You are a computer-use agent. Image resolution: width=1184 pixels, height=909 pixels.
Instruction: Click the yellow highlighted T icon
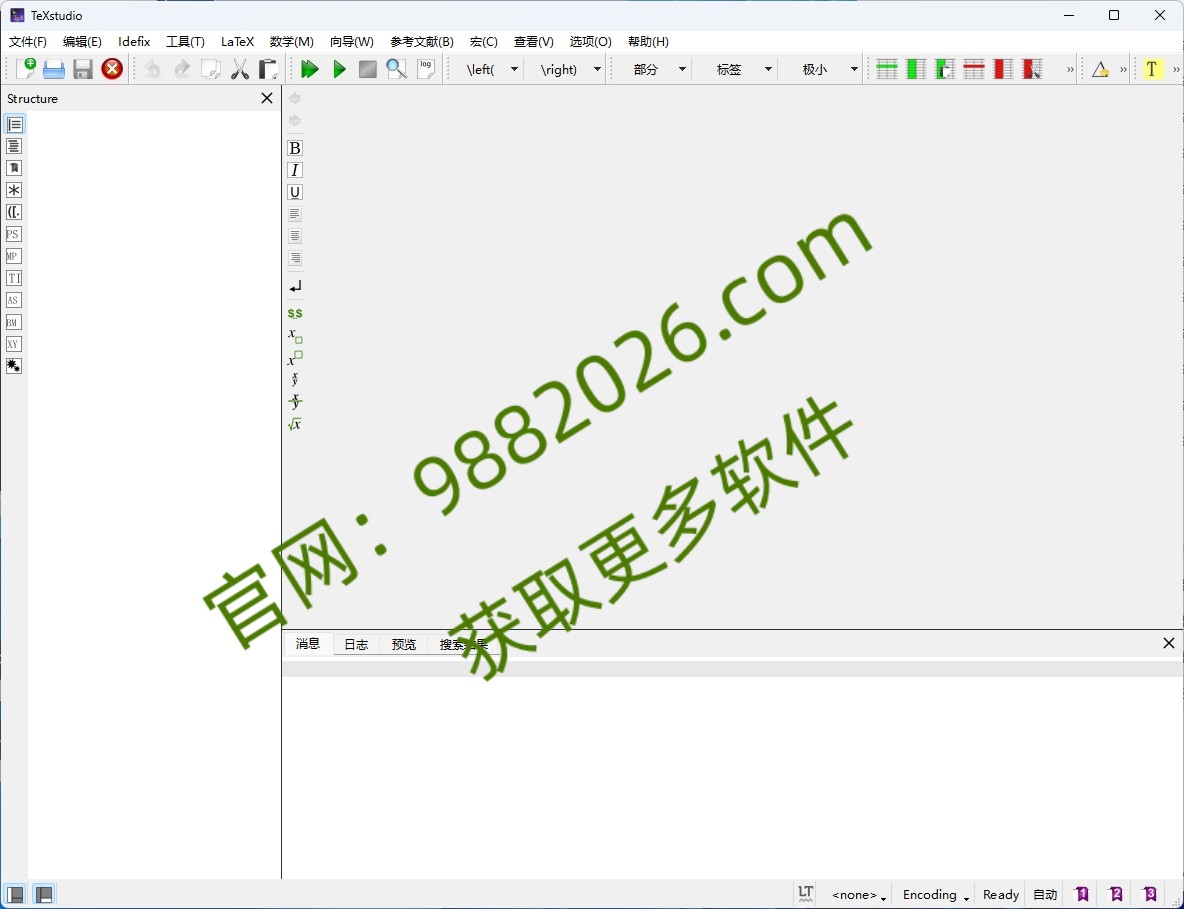point(1152,69)
